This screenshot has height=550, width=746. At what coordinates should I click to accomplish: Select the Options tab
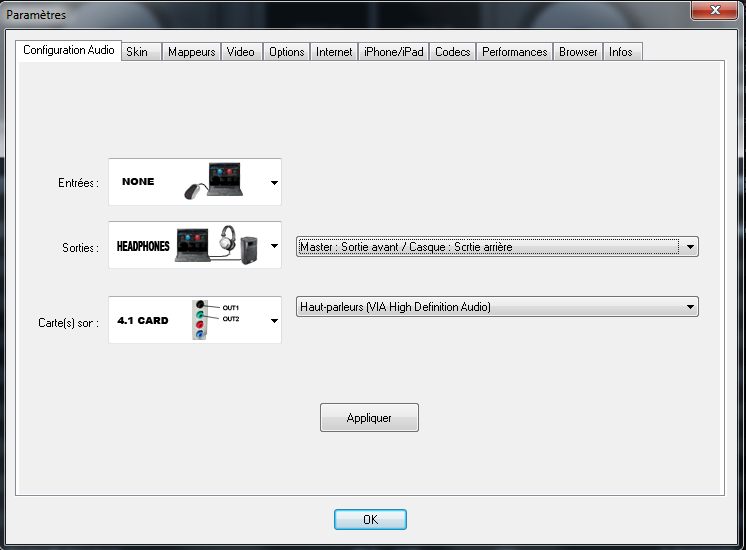click(286, 51)
